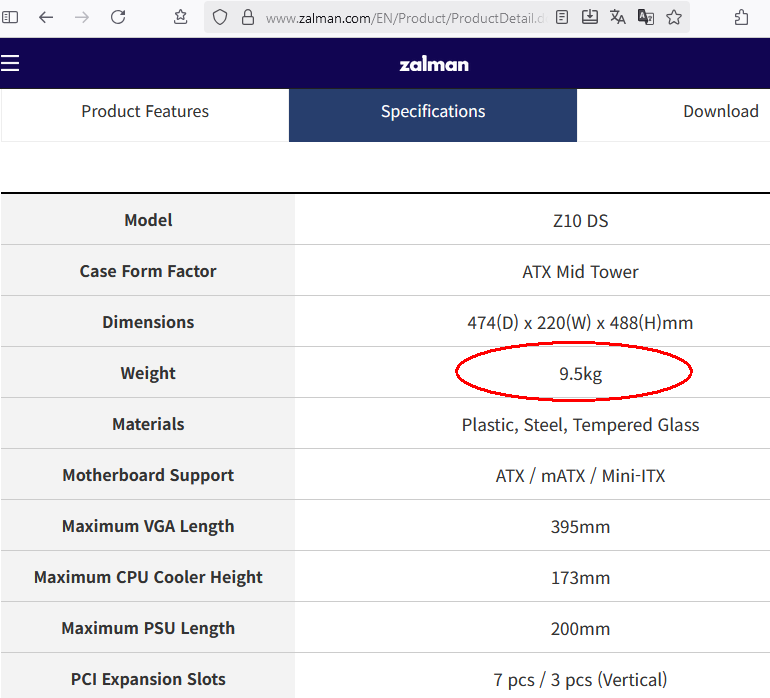Switch to the Product Features tab
This screenshot has height=698, width=770.
coord(145,112)
